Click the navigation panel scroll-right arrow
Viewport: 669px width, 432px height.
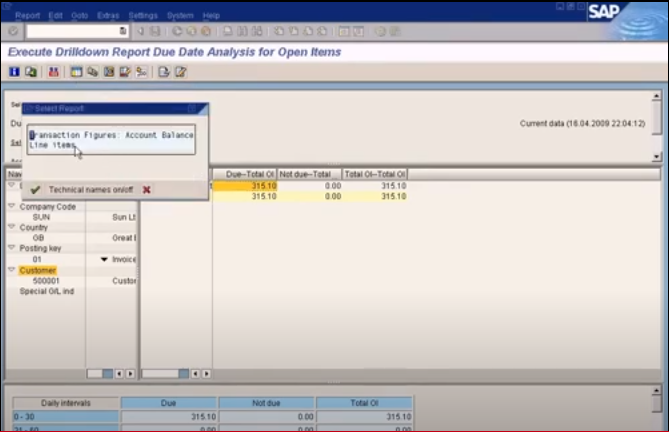pos(130,374)
